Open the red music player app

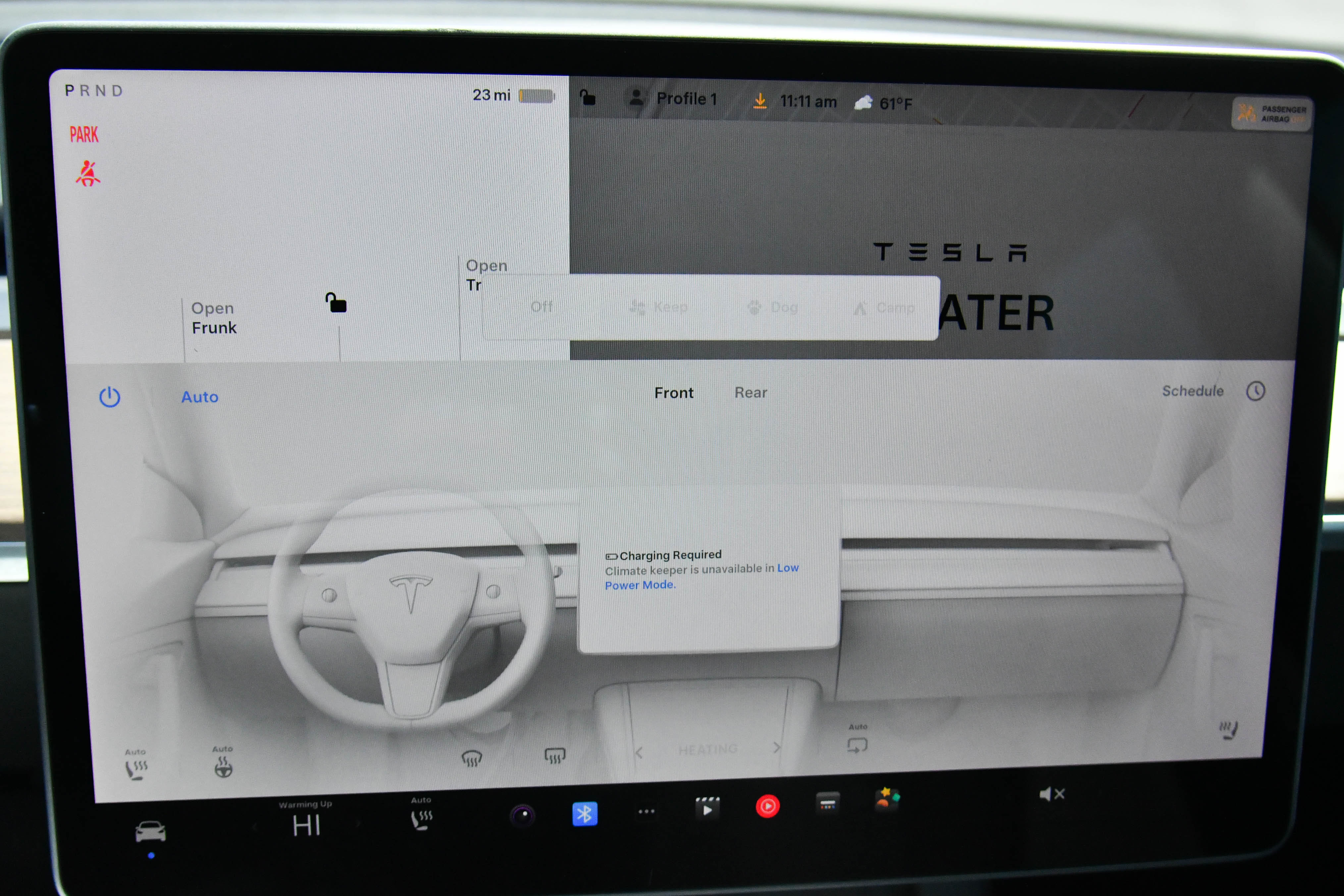[x=768, y=806]
